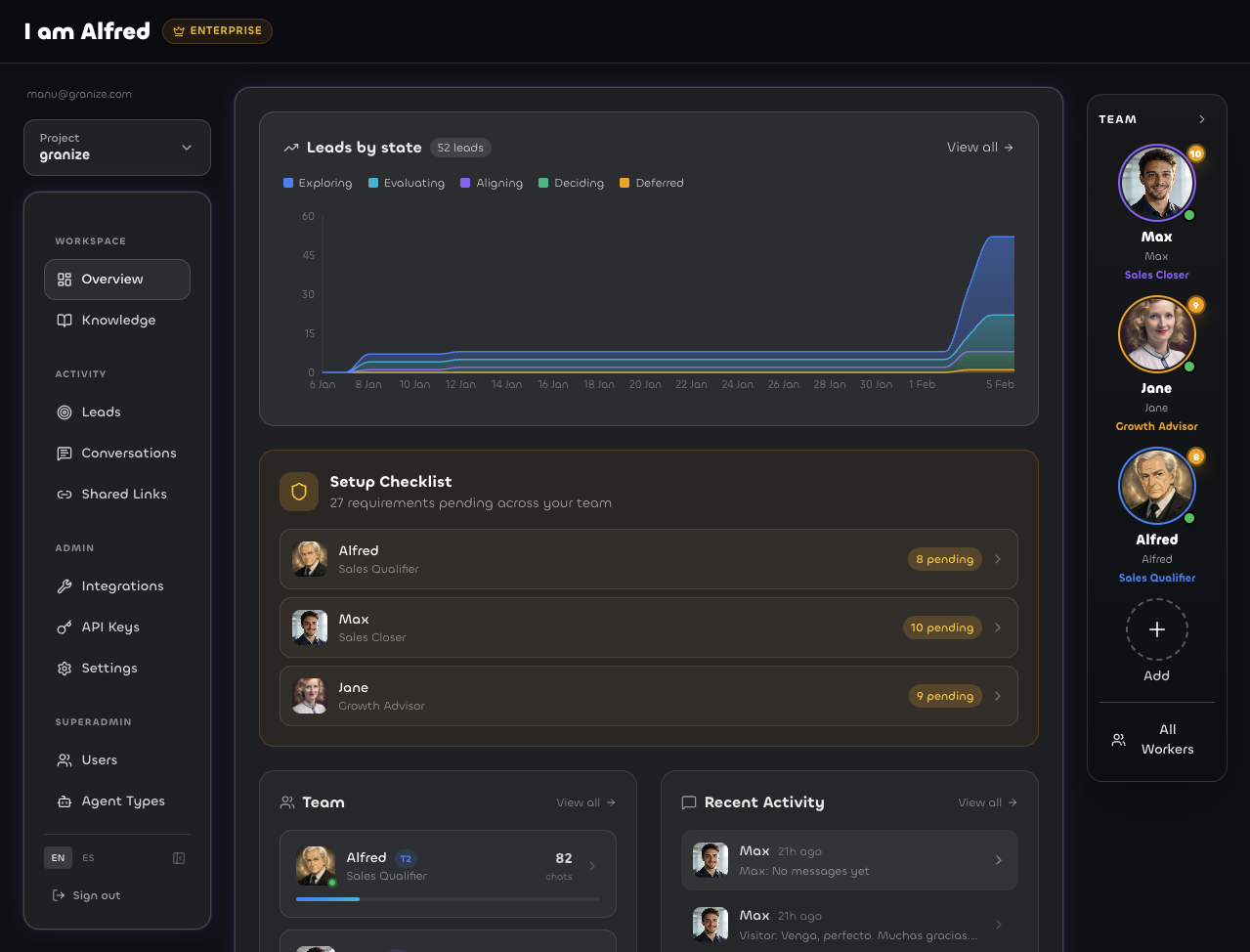Open API Keys via key icon
This screenshot has width=1250, height=952.
pyautogui.click(x=65, y=627)
